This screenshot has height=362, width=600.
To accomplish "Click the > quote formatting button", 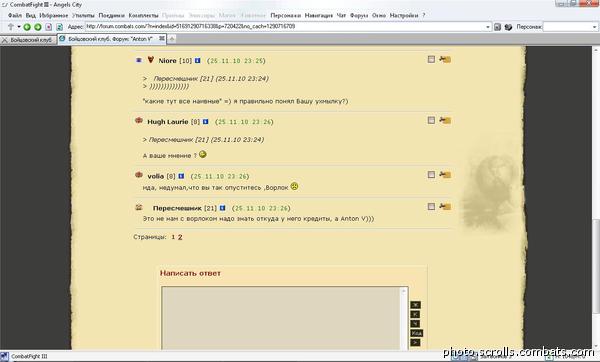I will click(415, 342).
